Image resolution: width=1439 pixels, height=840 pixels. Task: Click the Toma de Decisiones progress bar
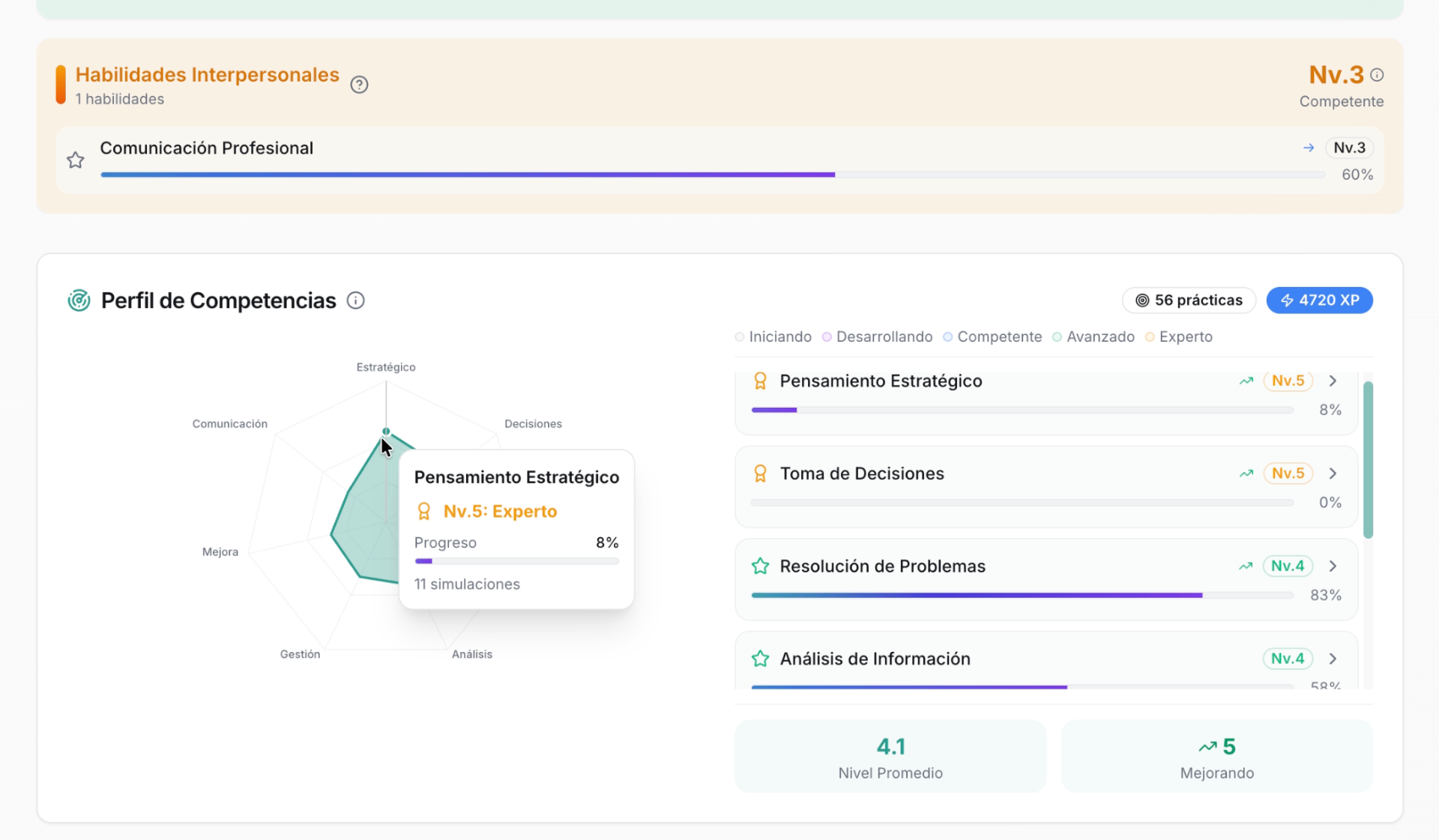point(1022,503)
